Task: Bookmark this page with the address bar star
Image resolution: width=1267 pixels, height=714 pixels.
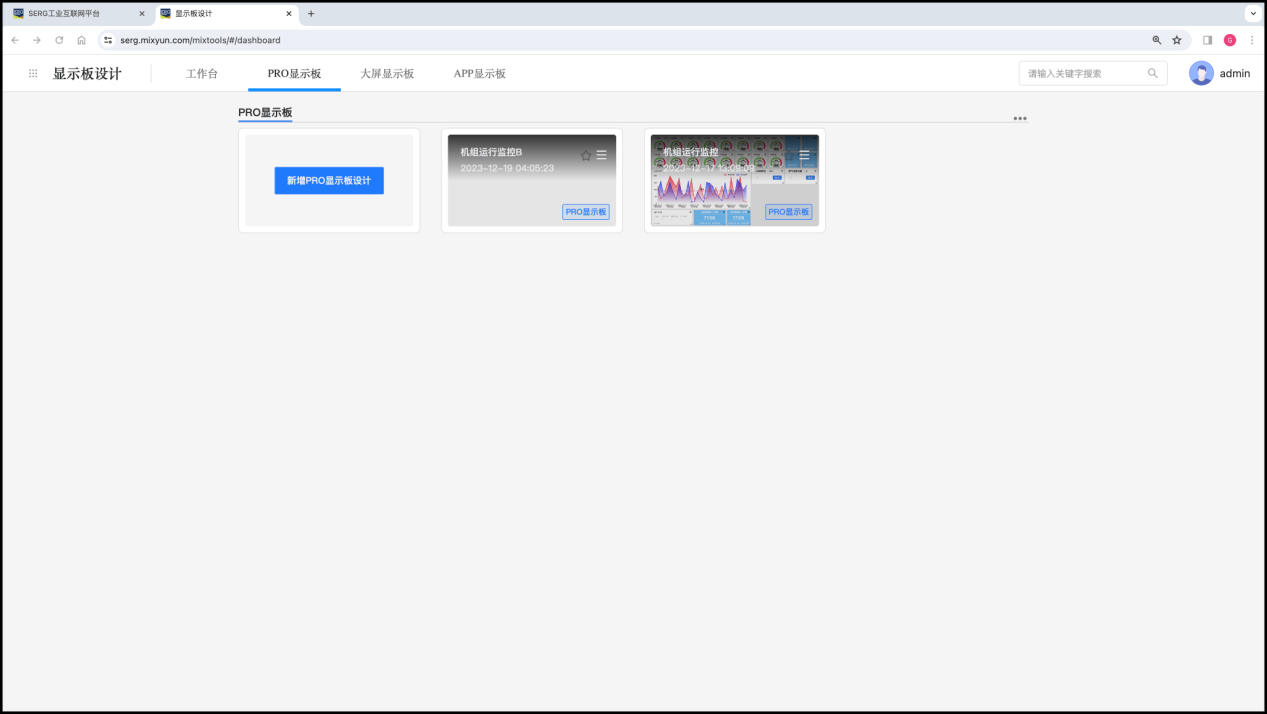Action: pyautogui.click(x=1177, y=40)
